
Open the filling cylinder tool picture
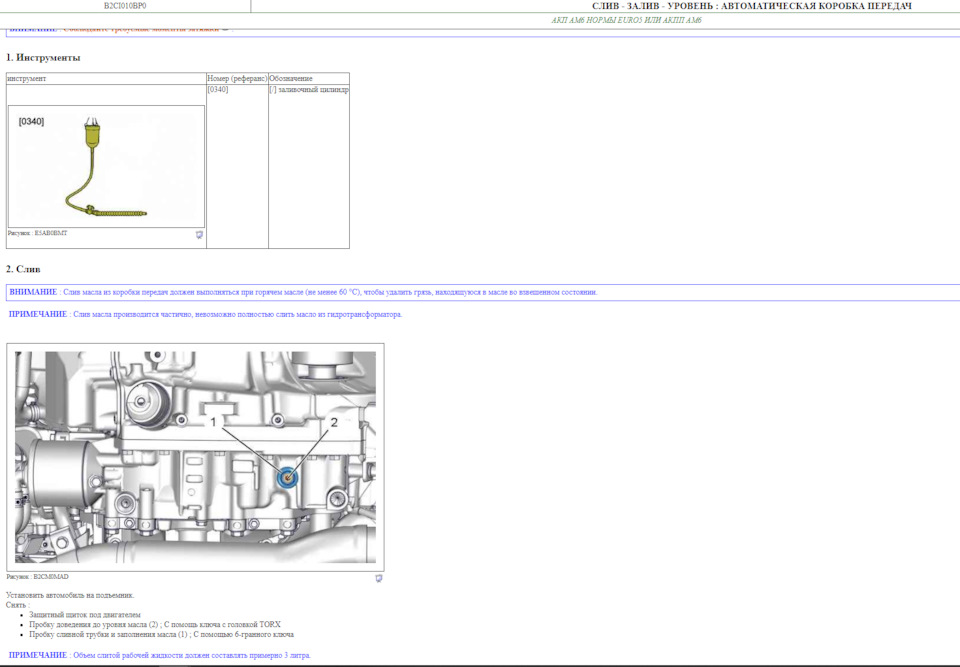[x=107, y=166]
